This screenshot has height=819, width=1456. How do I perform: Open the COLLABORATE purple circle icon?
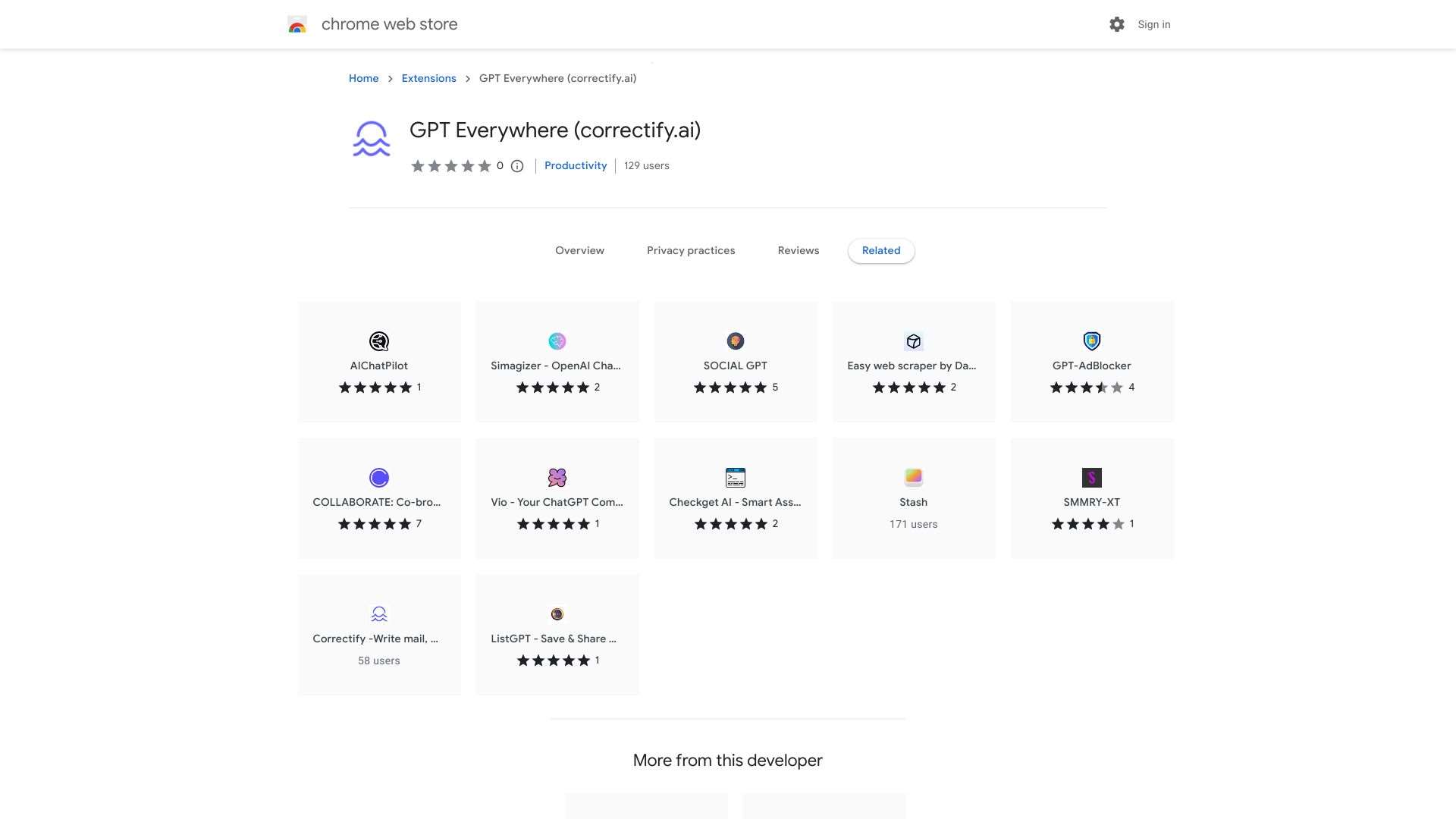pyautogui.click(x=379, y=478)
